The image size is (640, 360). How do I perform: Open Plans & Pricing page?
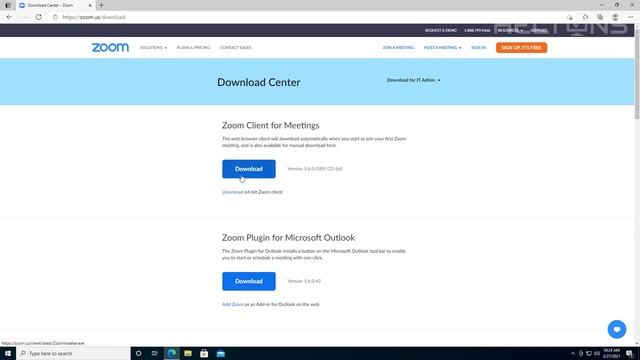[x=193, y=48]
